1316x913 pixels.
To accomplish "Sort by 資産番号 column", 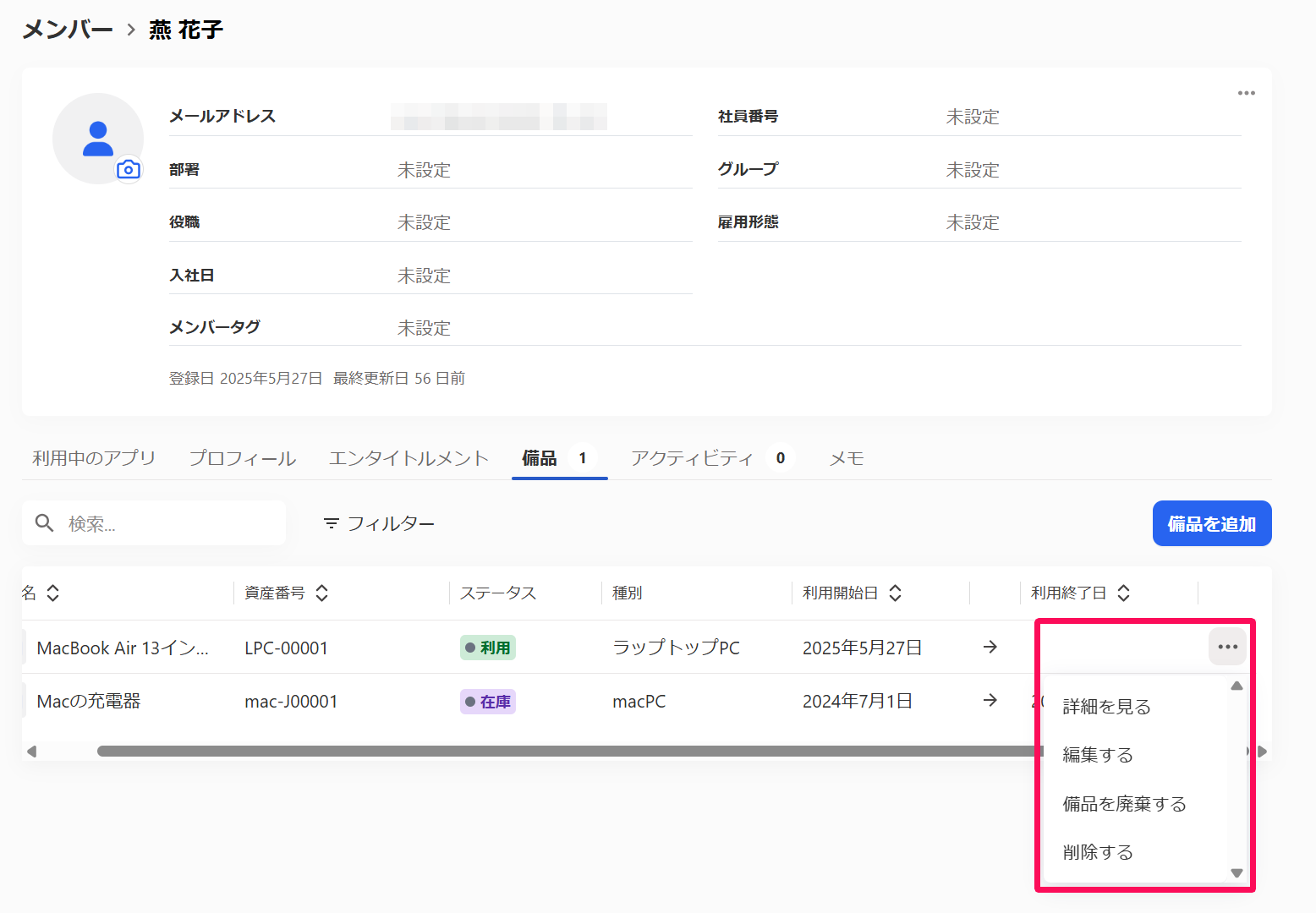I will click(x=321, y=593).
